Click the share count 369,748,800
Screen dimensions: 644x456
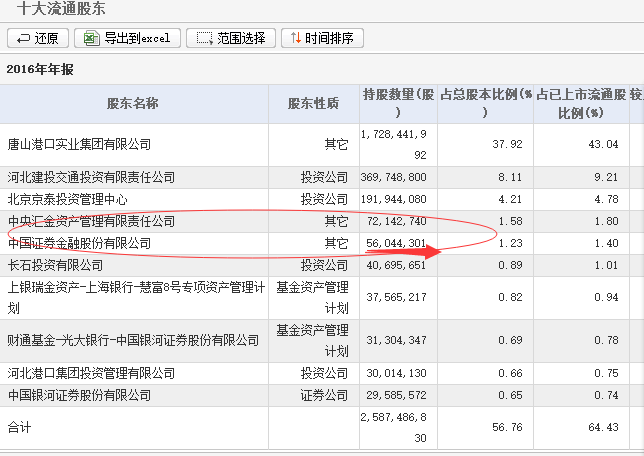(x=393, y=177)
